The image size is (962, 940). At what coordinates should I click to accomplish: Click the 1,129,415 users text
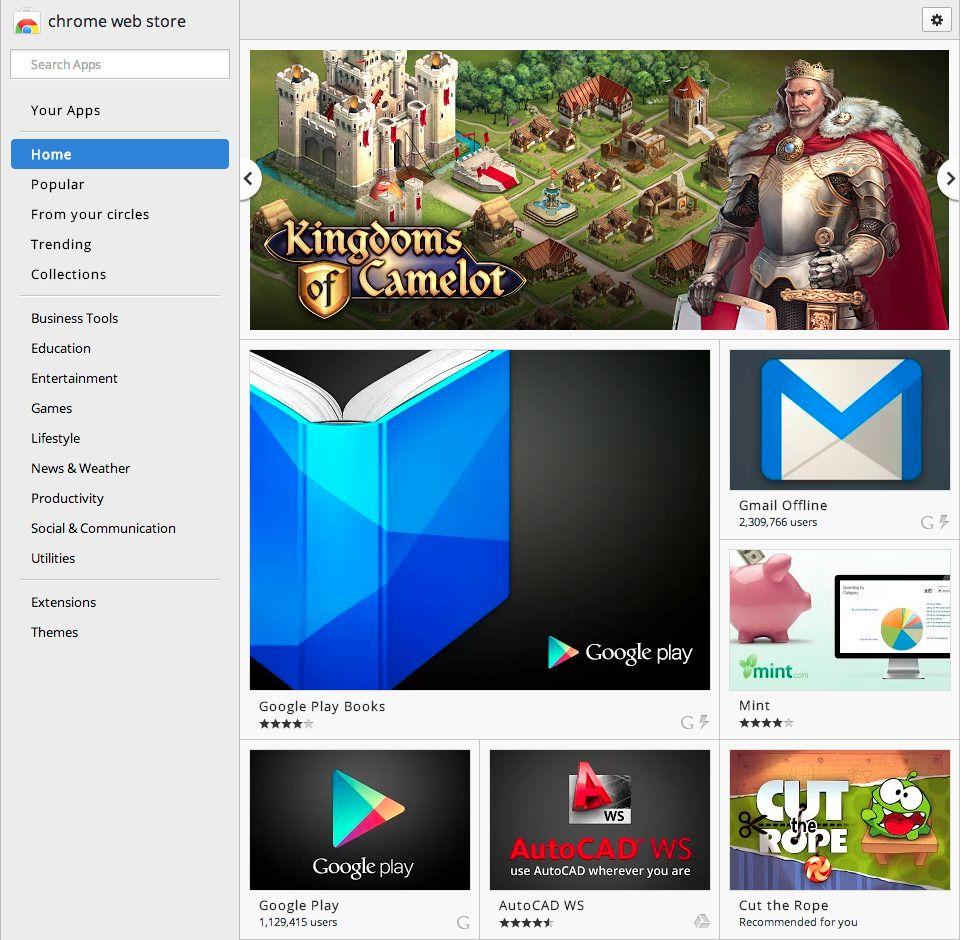[x=298, y=922]
